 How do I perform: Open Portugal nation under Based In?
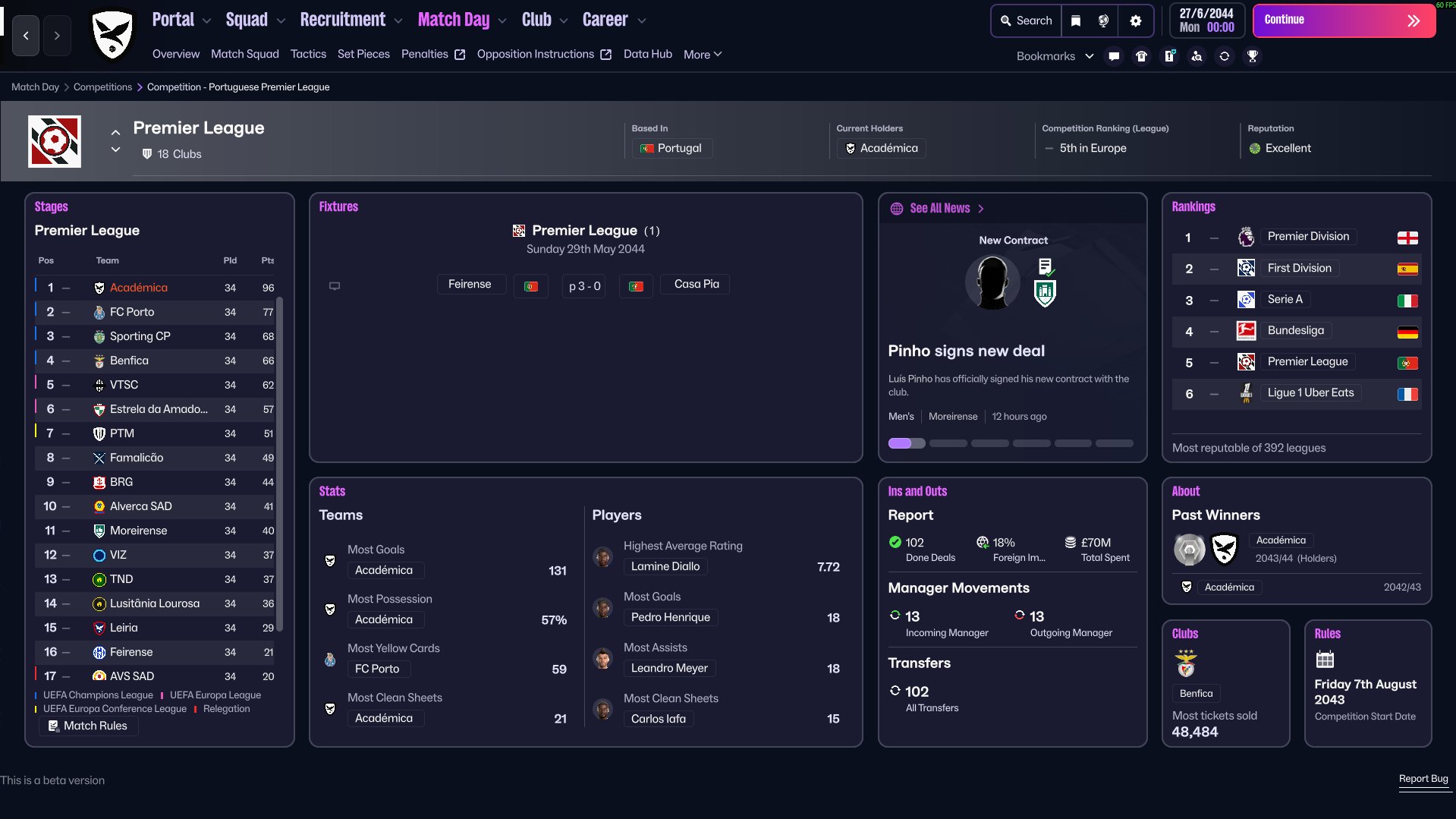click(x=671, y=148)
